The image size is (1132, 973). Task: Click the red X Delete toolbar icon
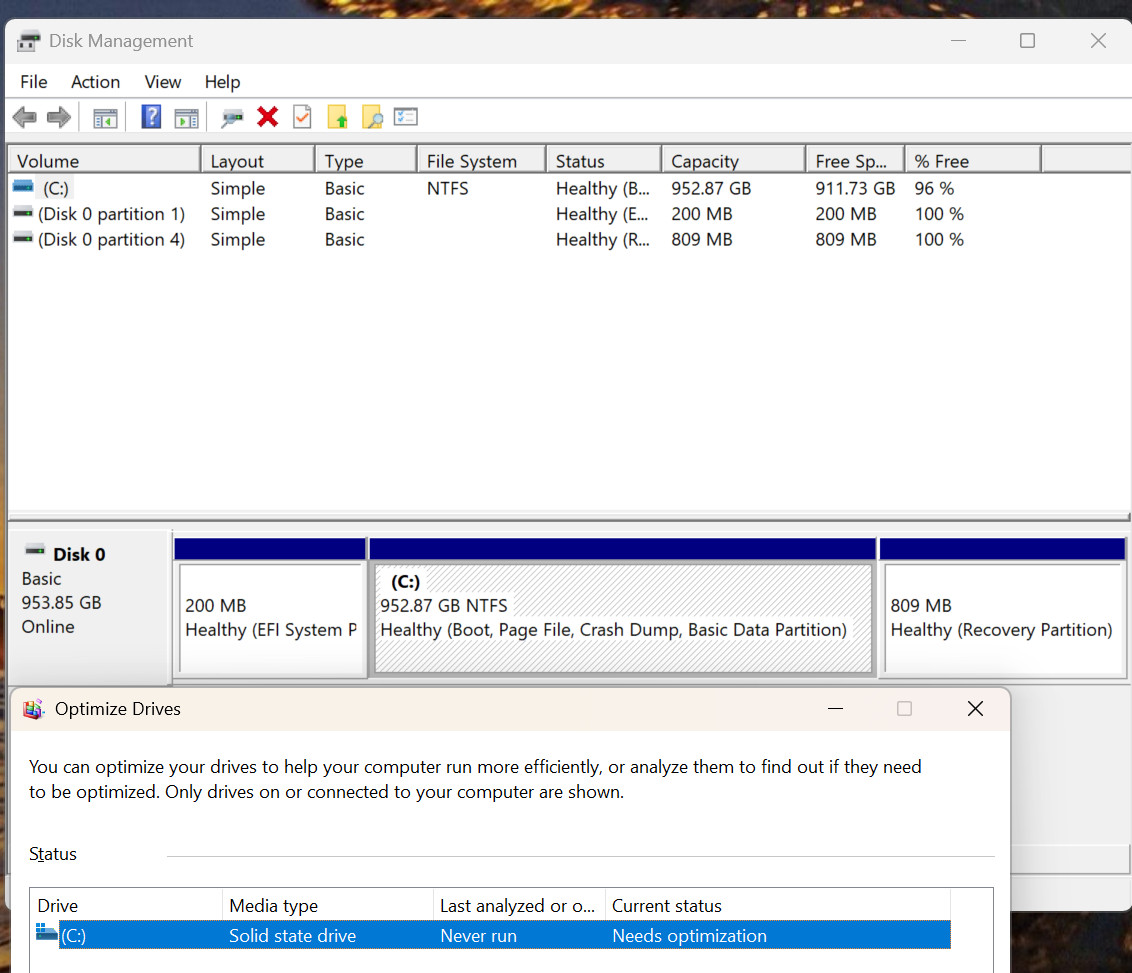coord(267,116)
